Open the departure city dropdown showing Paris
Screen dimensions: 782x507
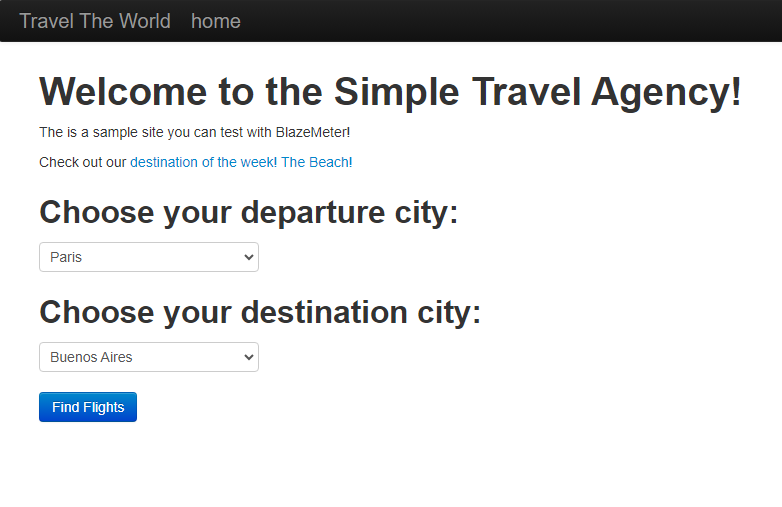[x=149, y=257]
